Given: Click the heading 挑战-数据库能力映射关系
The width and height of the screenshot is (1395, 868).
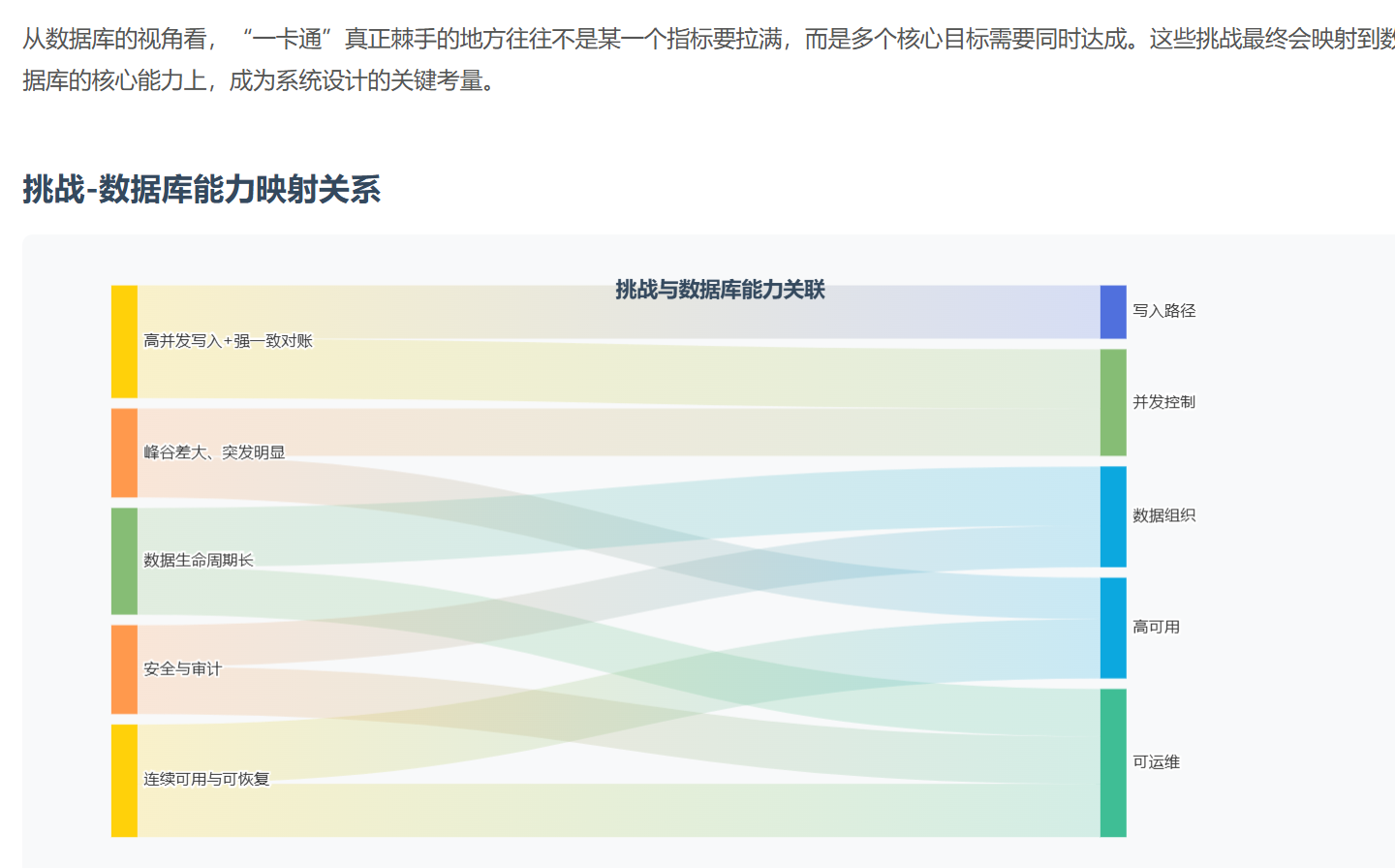Looking at the screenshot, I should pyautogui.click(x=201, y=189).
